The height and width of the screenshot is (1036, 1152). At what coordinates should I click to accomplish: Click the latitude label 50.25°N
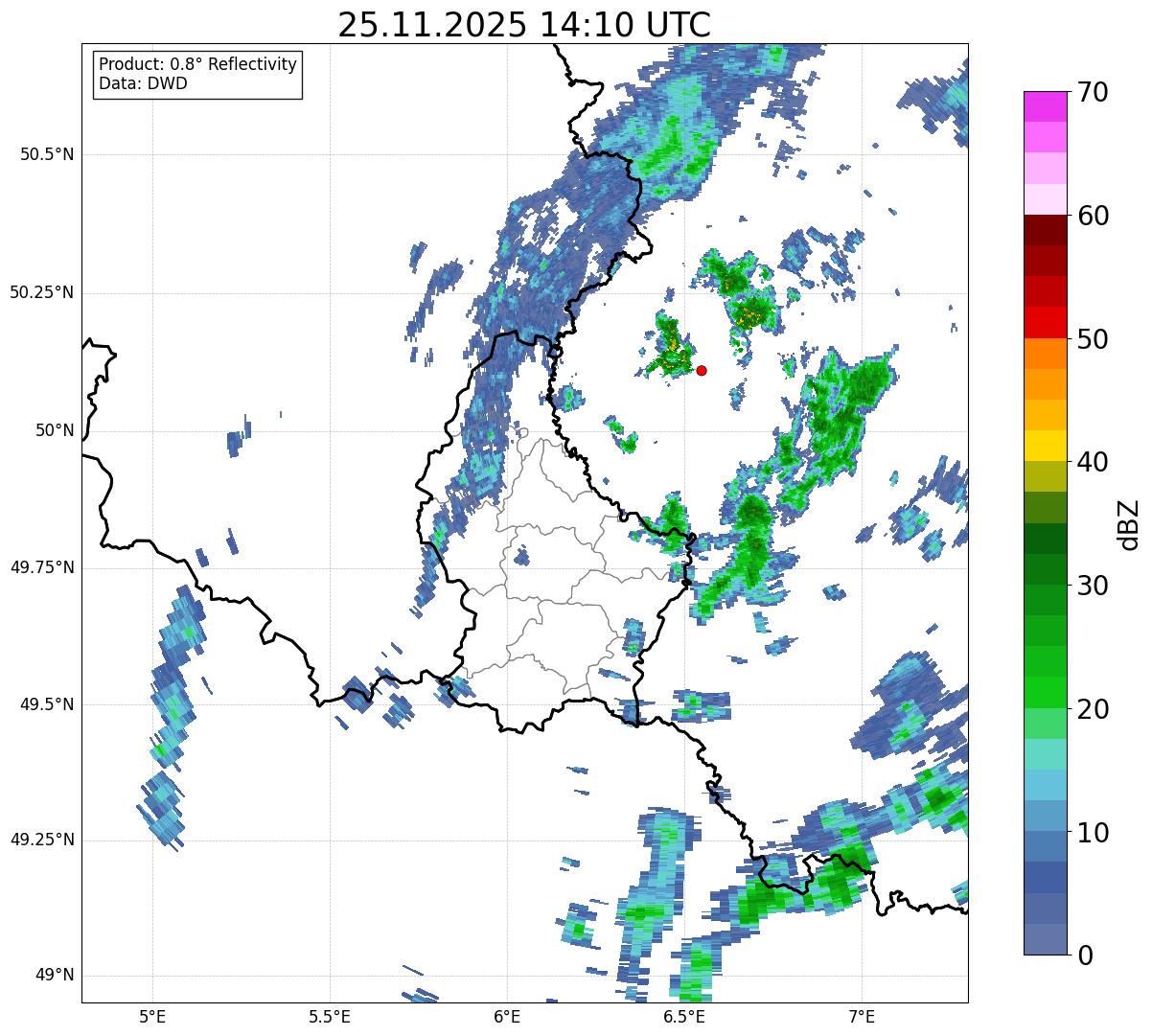41,292
